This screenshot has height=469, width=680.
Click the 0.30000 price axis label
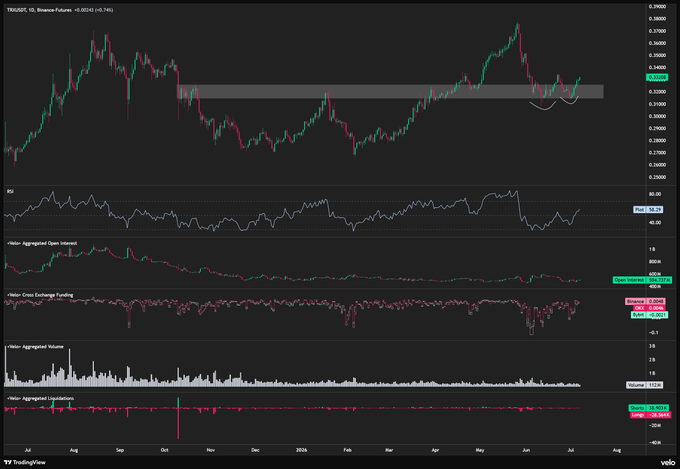point(657,116)
